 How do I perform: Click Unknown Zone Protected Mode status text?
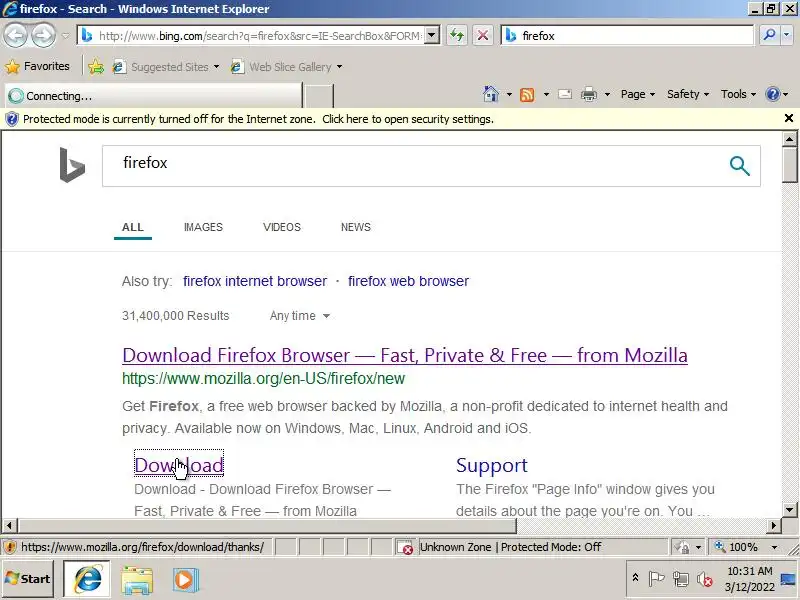510,547
